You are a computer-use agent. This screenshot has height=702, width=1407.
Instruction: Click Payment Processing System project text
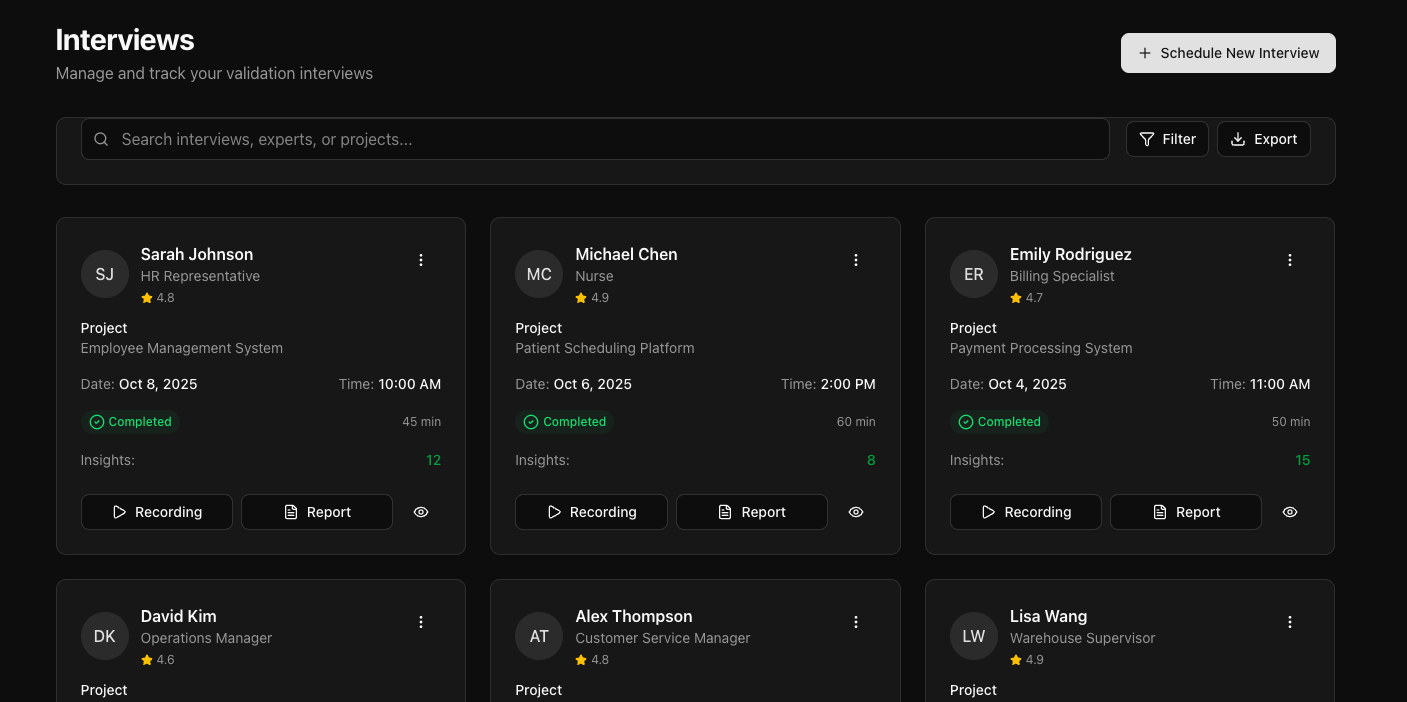click(x=1041, y=348)
